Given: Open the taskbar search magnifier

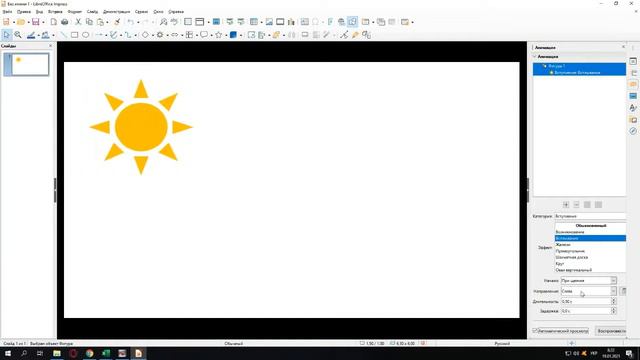Looking at the screenshot, I should pyautogui.click(x=24, y=353).
